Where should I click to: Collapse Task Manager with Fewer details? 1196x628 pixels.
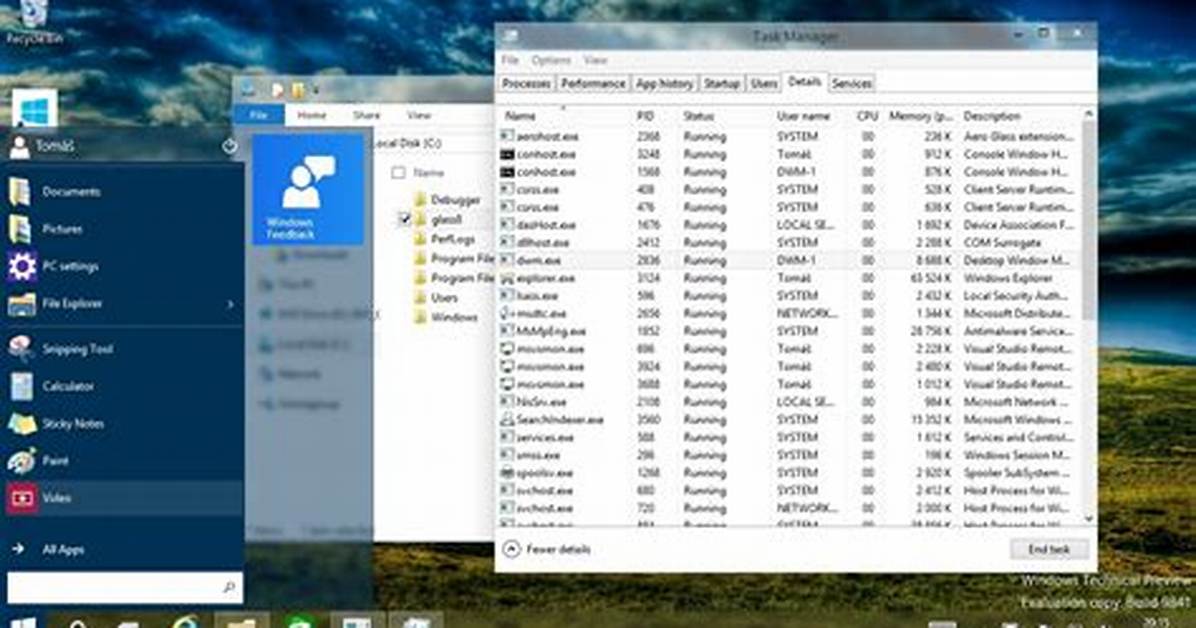click(548, 549)
